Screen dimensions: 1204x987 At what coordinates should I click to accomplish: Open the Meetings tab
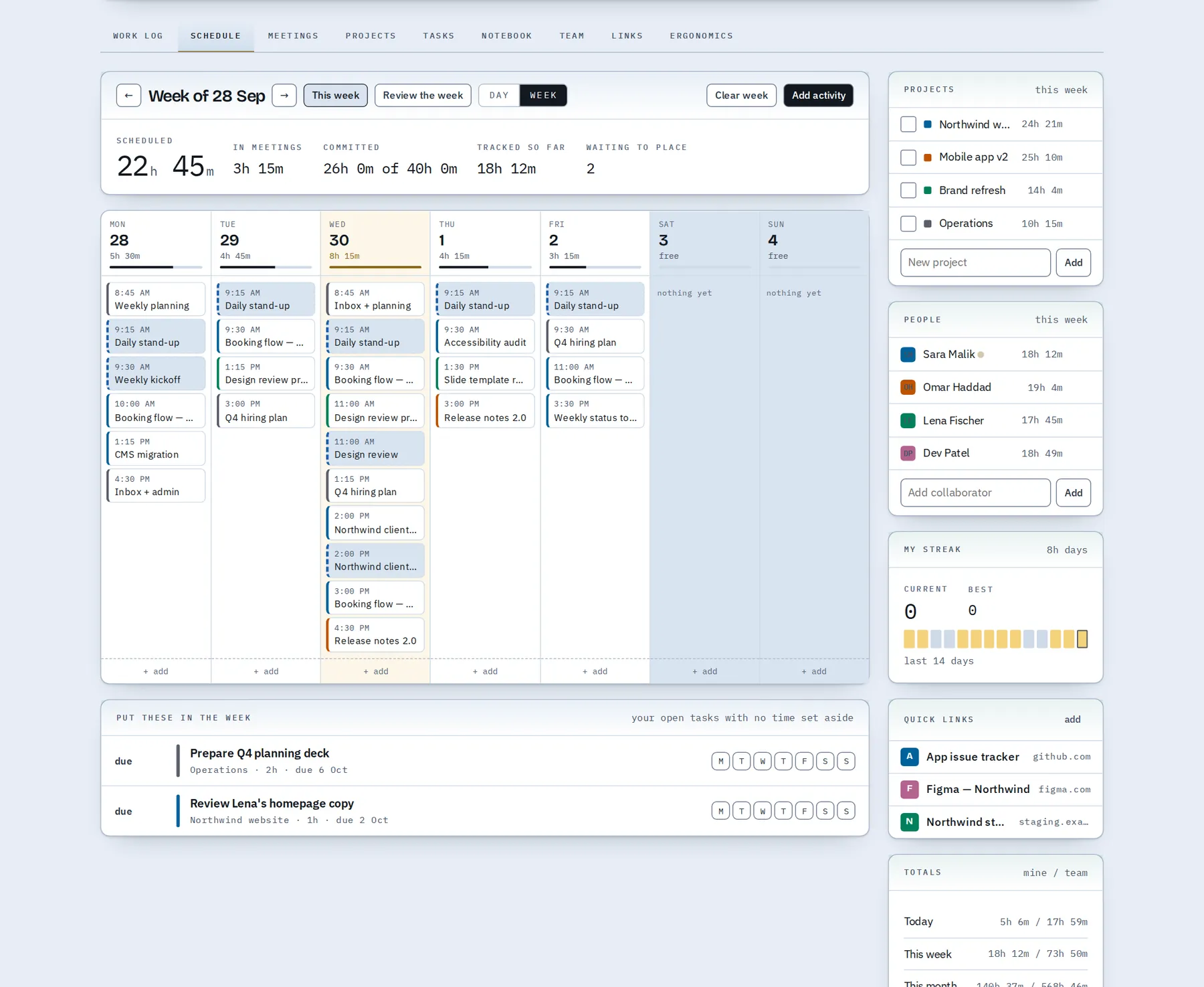pyautogui.click(x=293, y=36)
